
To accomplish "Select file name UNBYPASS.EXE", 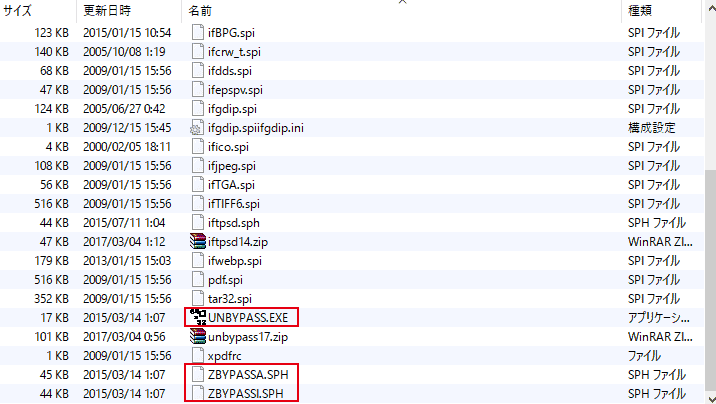I will point(248,318).
